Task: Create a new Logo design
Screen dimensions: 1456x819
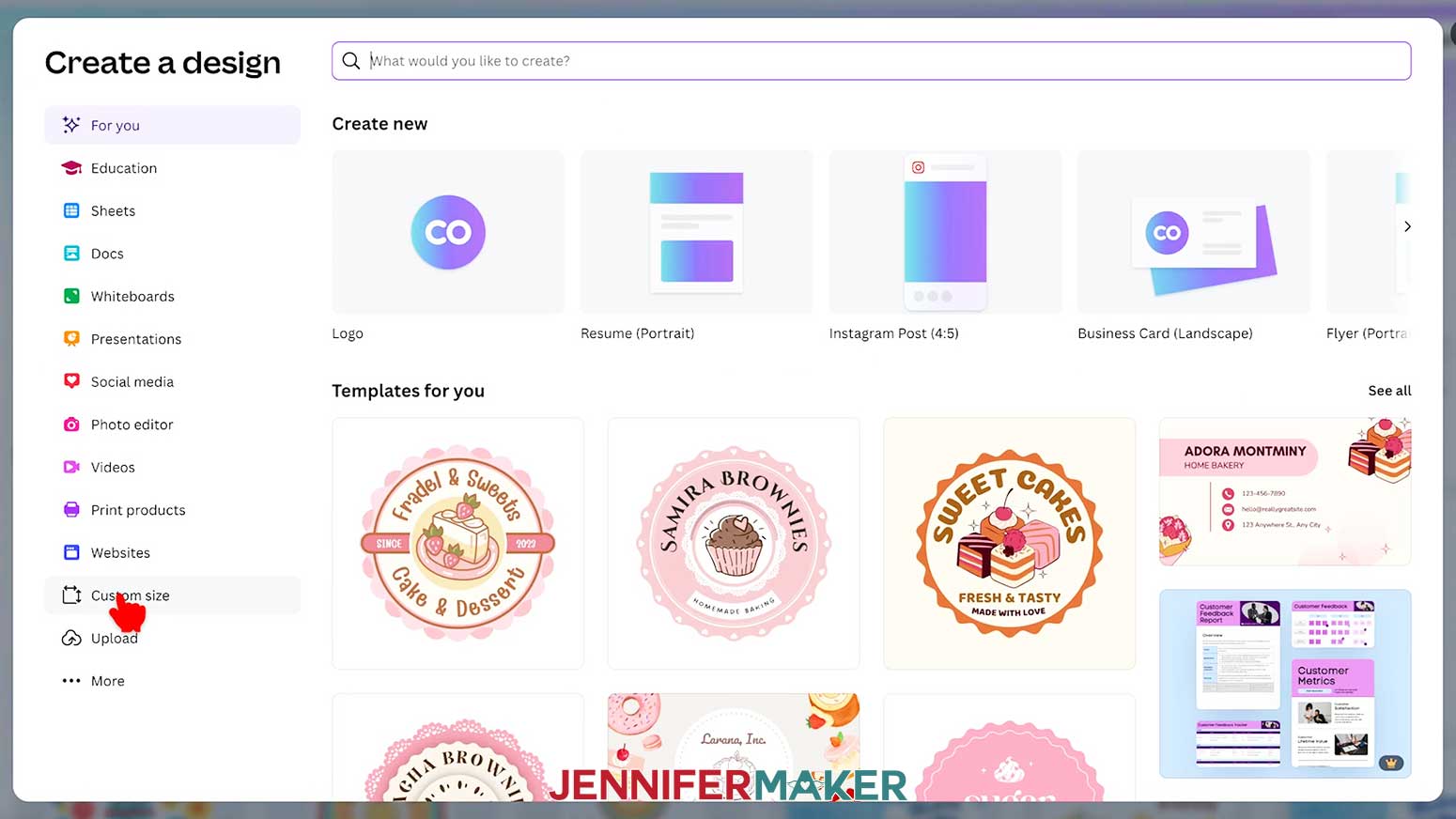Action: 448,232
